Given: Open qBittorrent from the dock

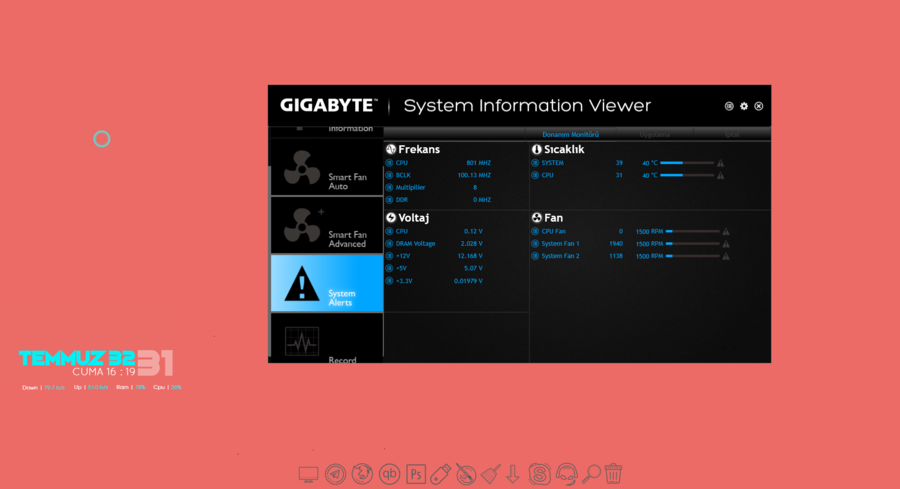Looking at the screenshot, I should tap(389, 474).
